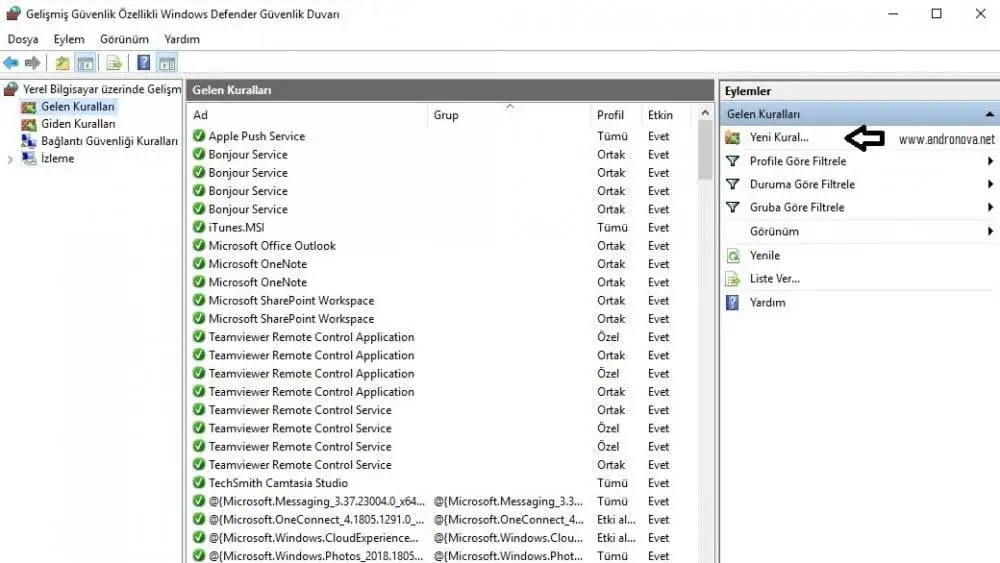Click the Liste Ver export icon

pos(733,279)
